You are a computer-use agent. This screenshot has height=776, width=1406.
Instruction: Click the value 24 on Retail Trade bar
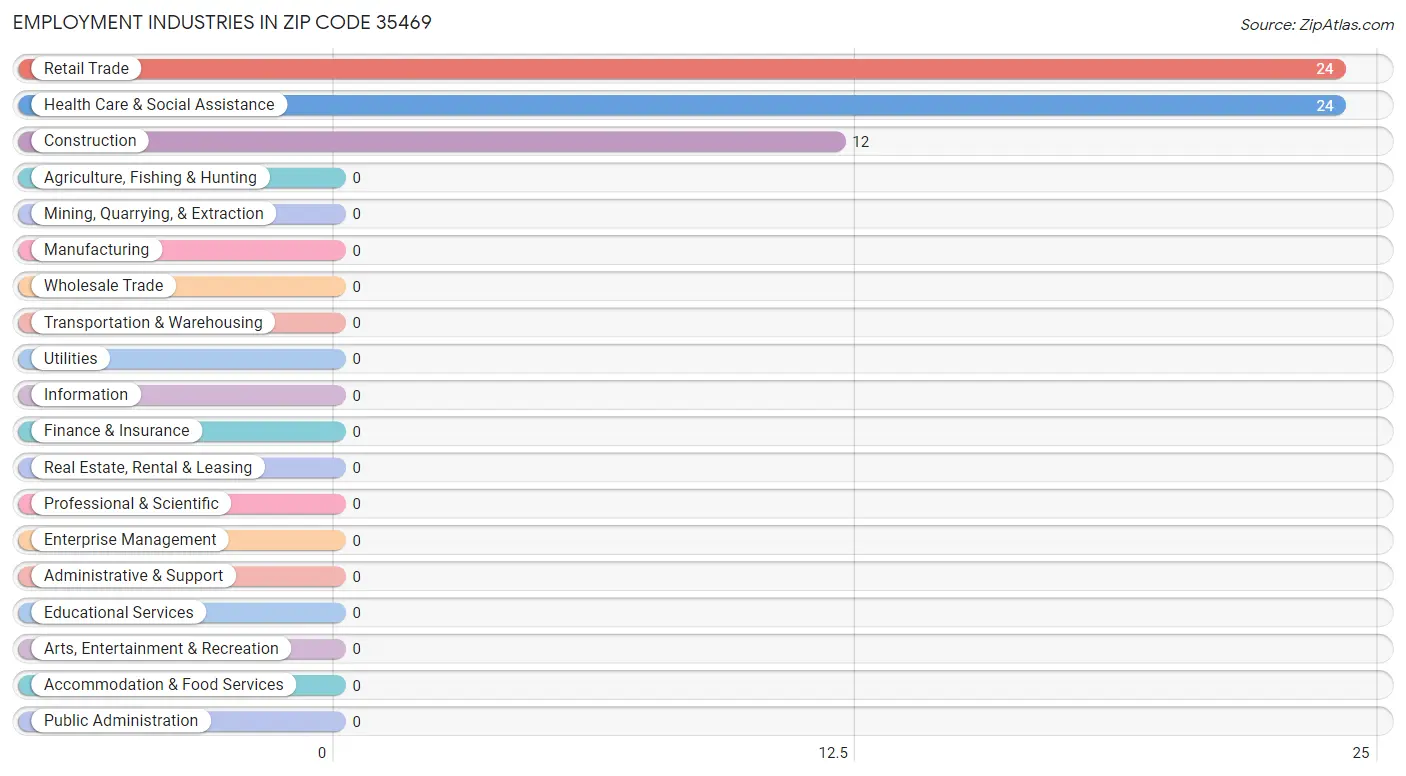click(1325, 69)
